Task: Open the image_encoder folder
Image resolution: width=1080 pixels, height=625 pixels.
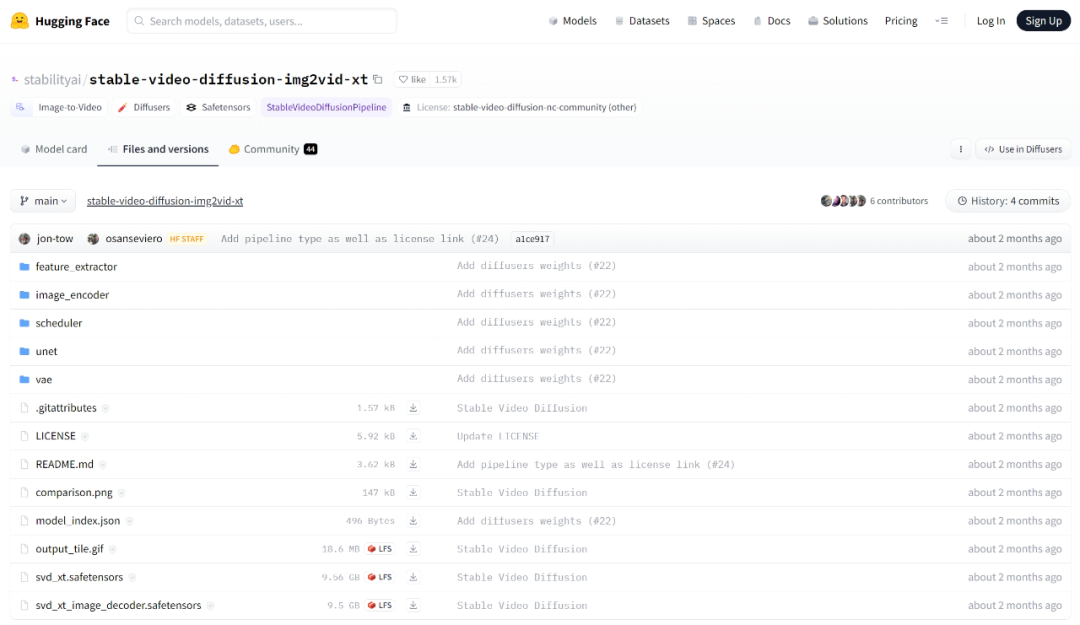Action: tap(72, 295)
